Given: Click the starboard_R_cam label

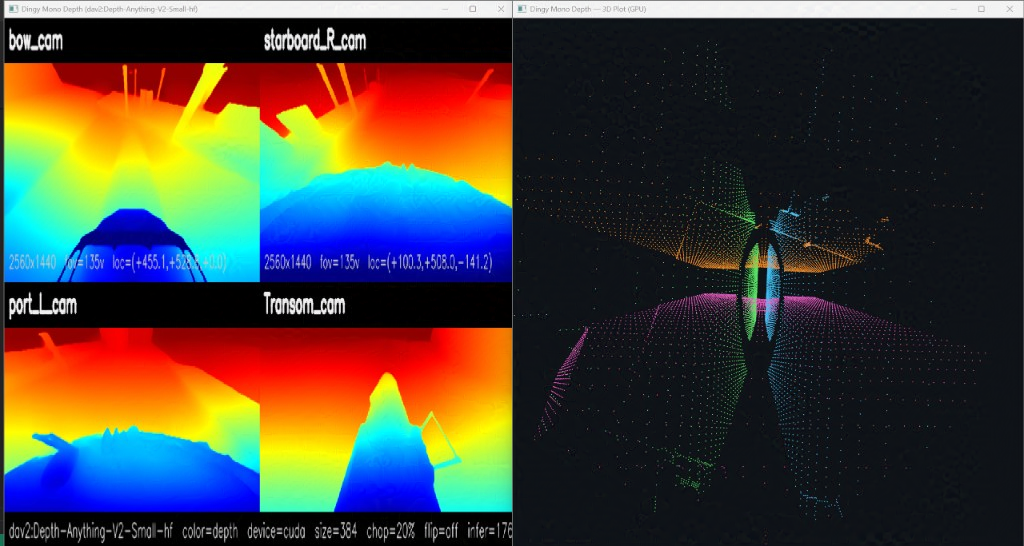Looking at the screenshot, I should tap(315, 41).
